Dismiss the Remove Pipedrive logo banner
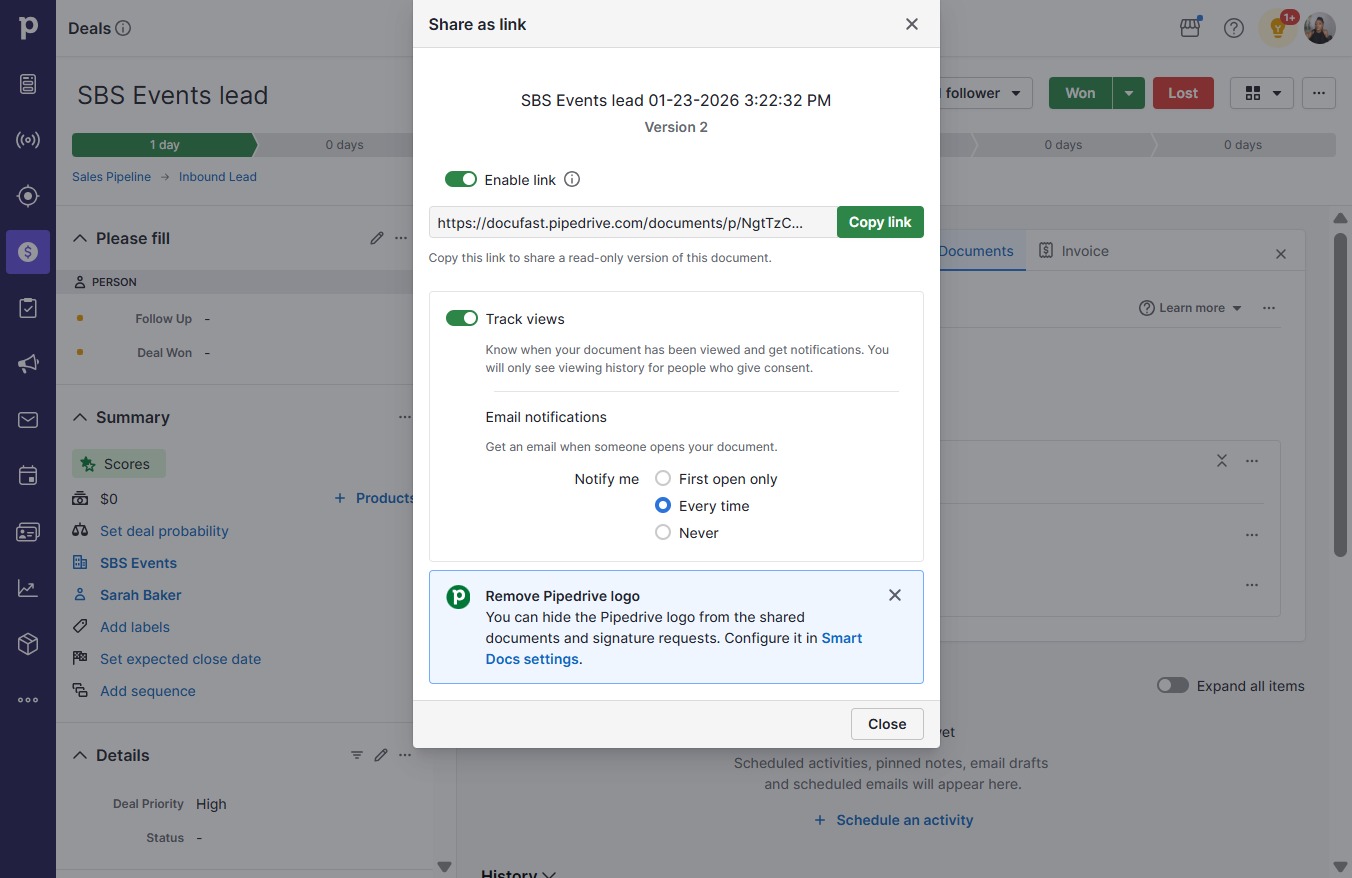Screen dimensions: 1352x878 pos(895,595)
